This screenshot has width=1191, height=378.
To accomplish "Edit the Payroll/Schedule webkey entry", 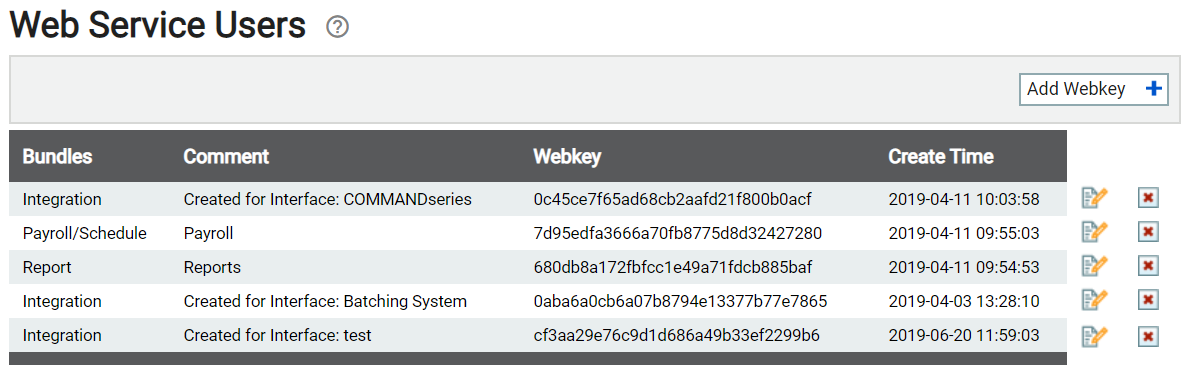I will point(1095,232).
